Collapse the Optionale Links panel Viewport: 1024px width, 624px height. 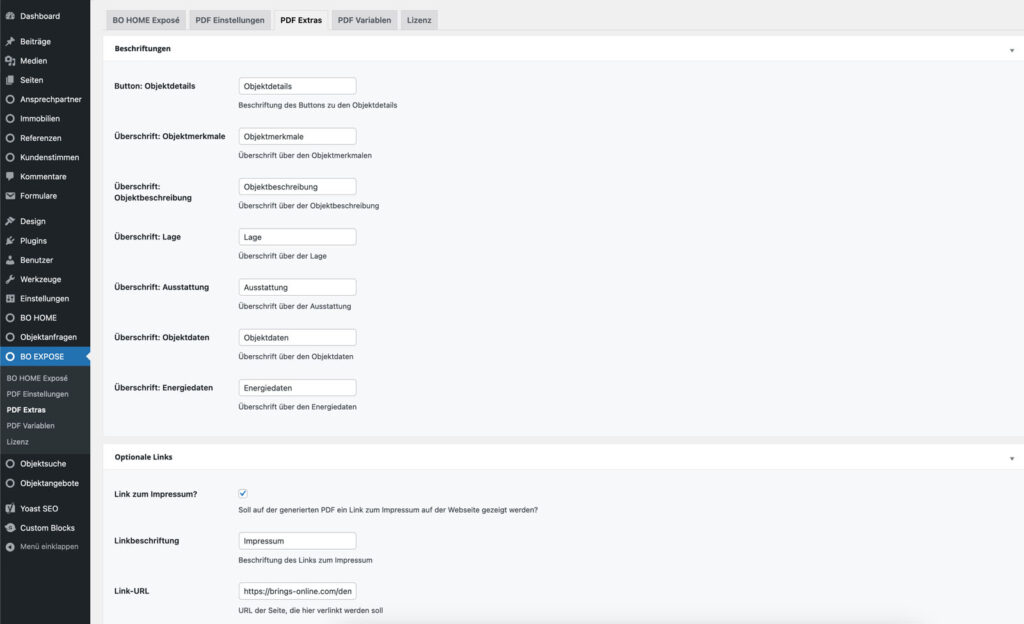[x=1013, y=456]
